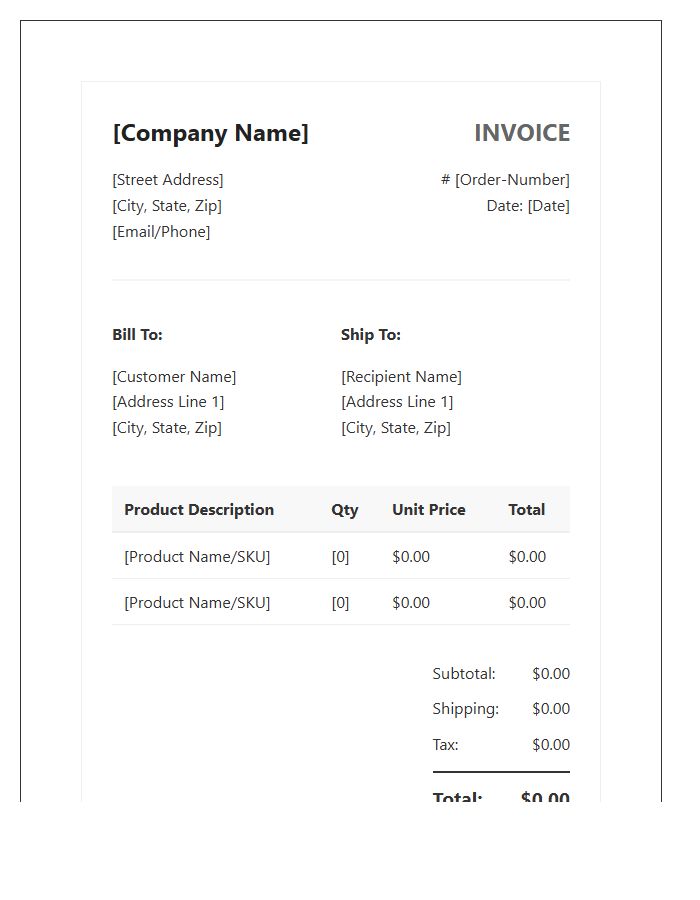The width and height of the screenshot is (700, 900).
Task: Click the first row's unit price $0.00
Action: click(411, 557)
